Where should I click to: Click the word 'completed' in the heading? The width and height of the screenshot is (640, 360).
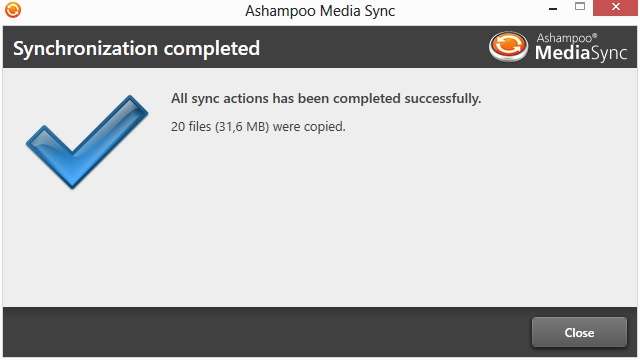click(212, 49)
